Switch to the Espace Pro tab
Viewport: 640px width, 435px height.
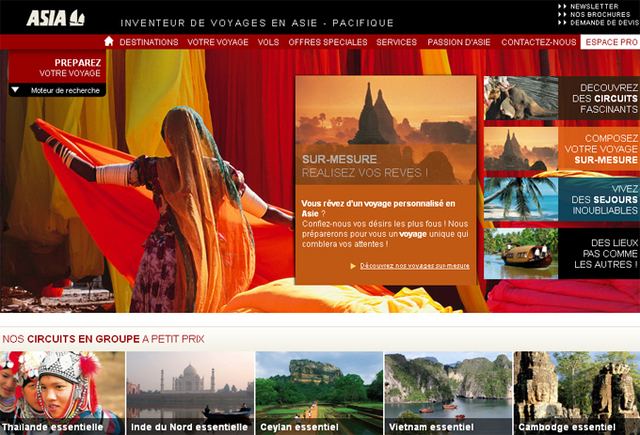click(x=610, y=42)
